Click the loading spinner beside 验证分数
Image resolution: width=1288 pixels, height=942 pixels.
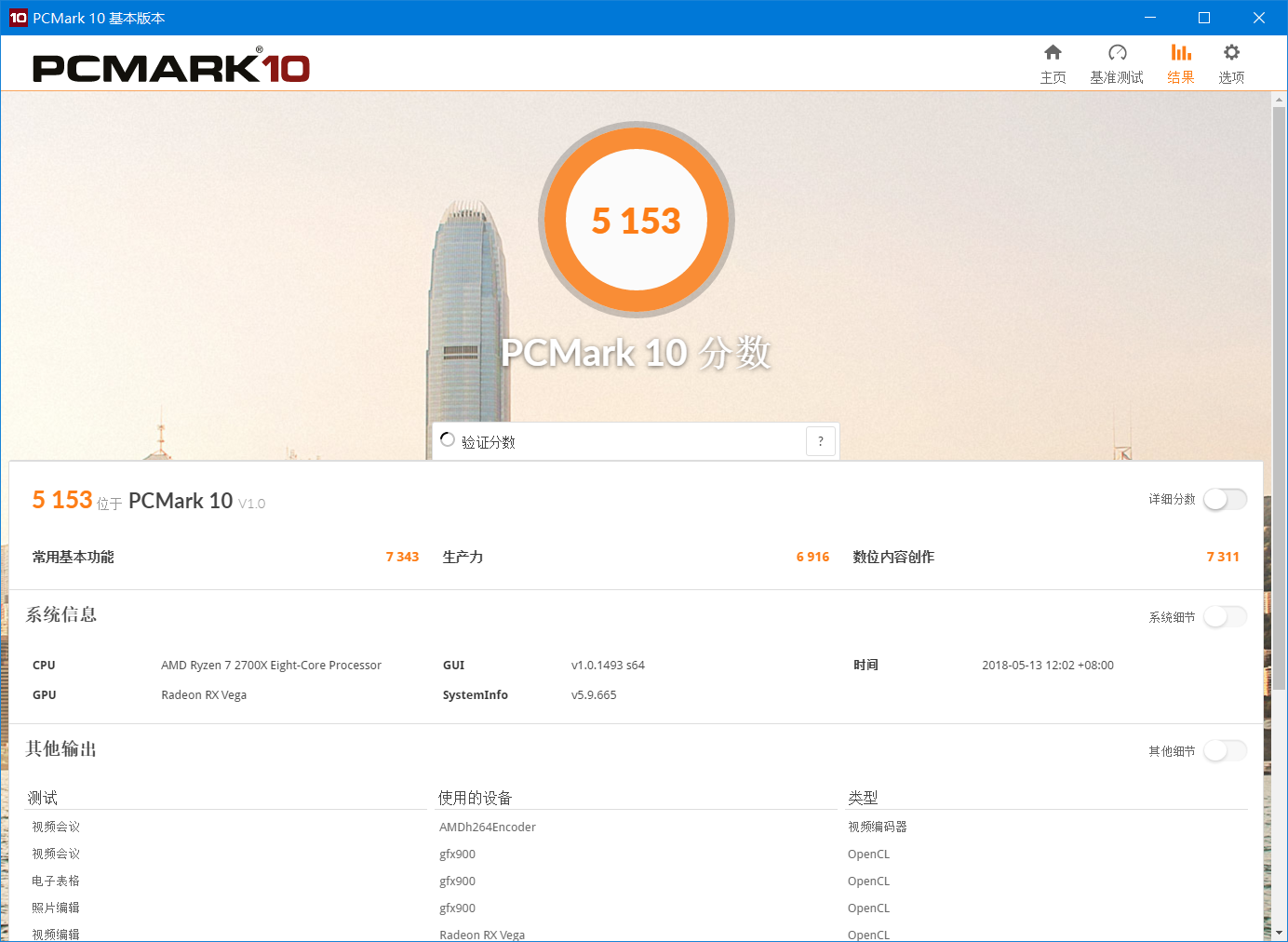click(448, 439)
